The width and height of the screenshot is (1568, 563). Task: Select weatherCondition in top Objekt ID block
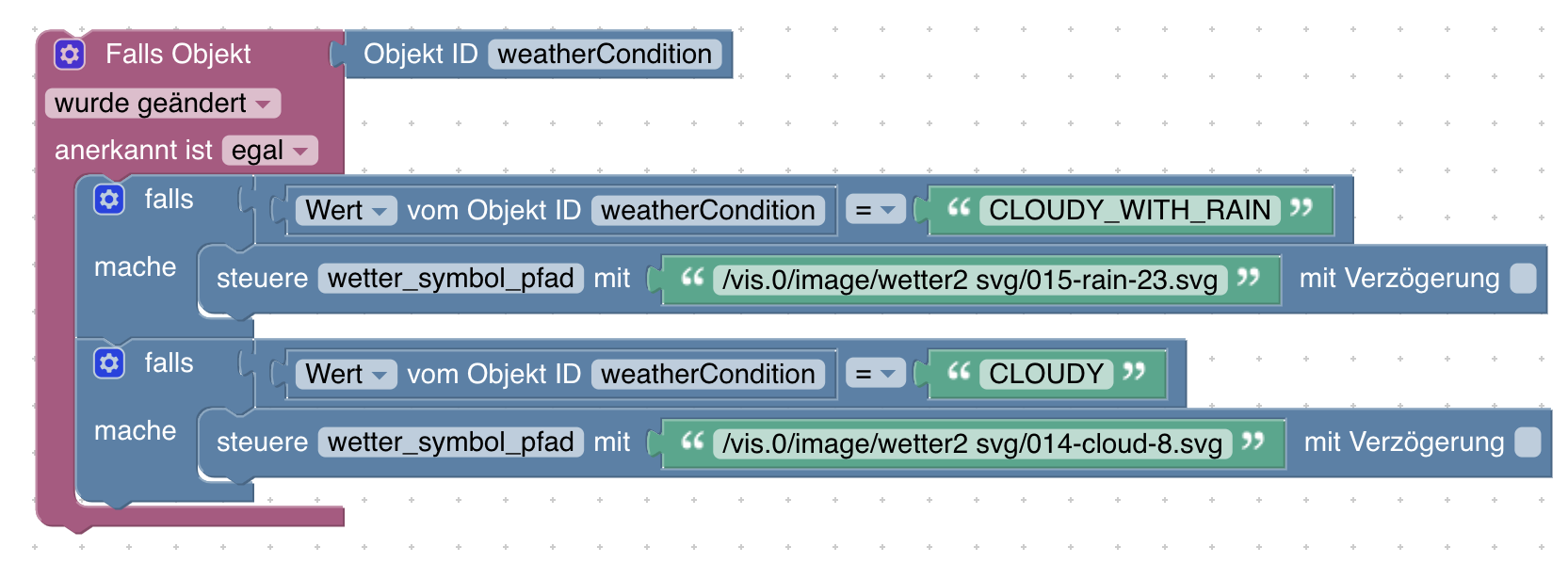tap(605, 54)
